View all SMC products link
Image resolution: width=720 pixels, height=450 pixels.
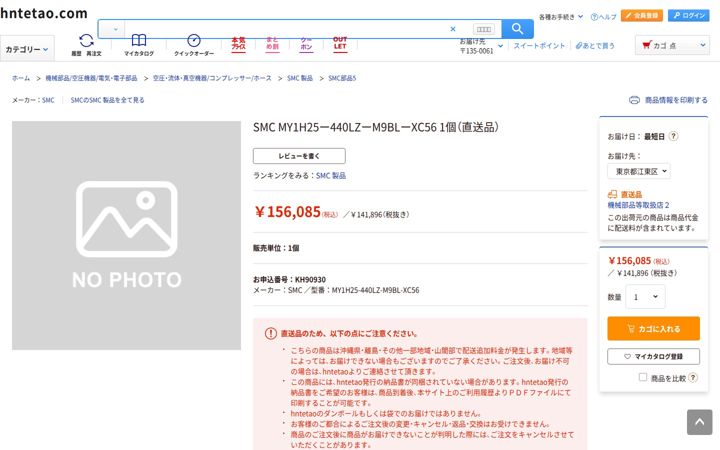pyautogui.click(x=107, y=100)
